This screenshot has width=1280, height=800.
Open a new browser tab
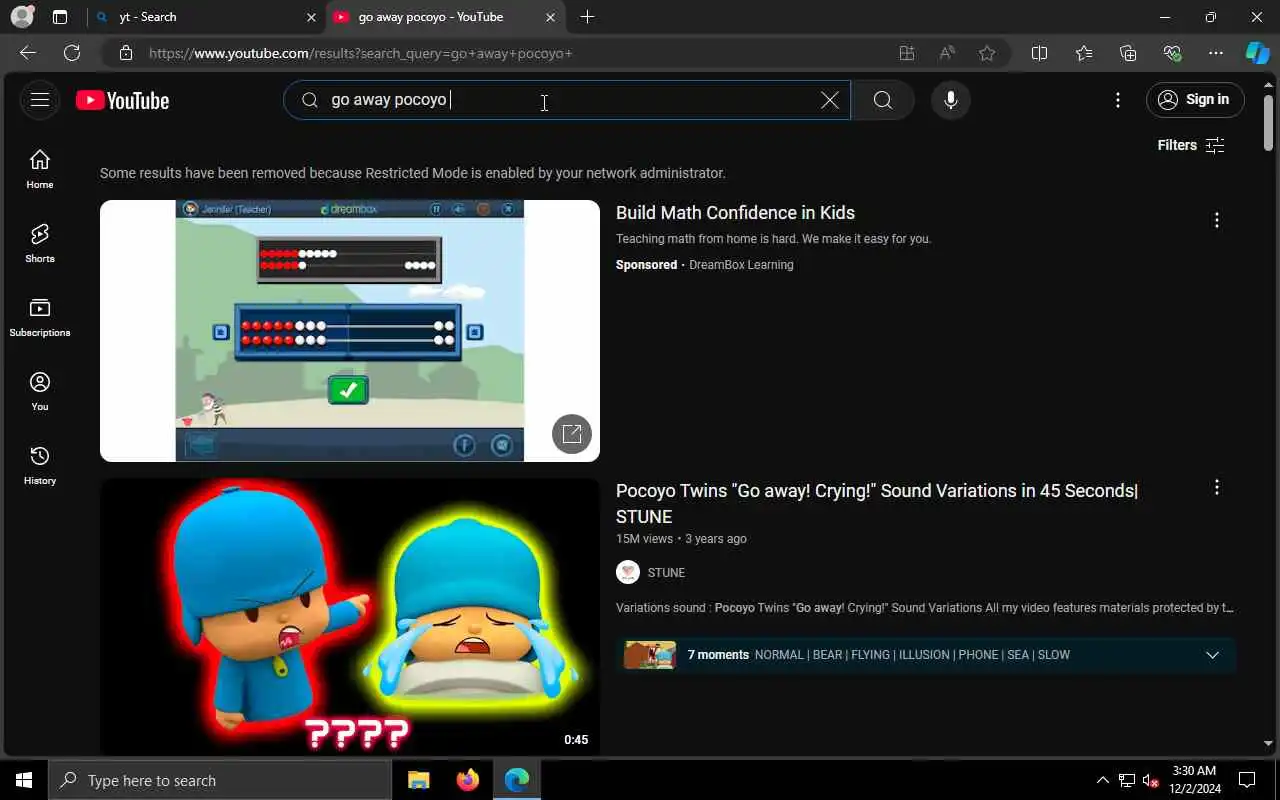pyautogui.click(x=587, y=17)
